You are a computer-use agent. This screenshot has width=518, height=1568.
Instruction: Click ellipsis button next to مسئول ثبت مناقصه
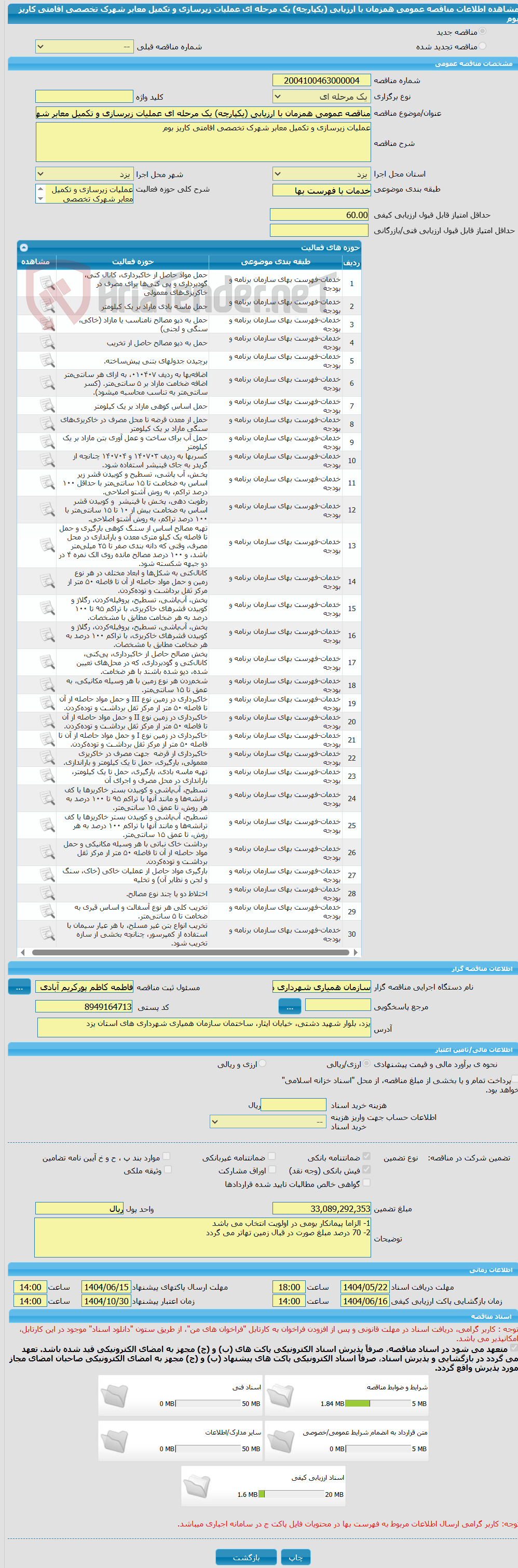tap(20, 988)
